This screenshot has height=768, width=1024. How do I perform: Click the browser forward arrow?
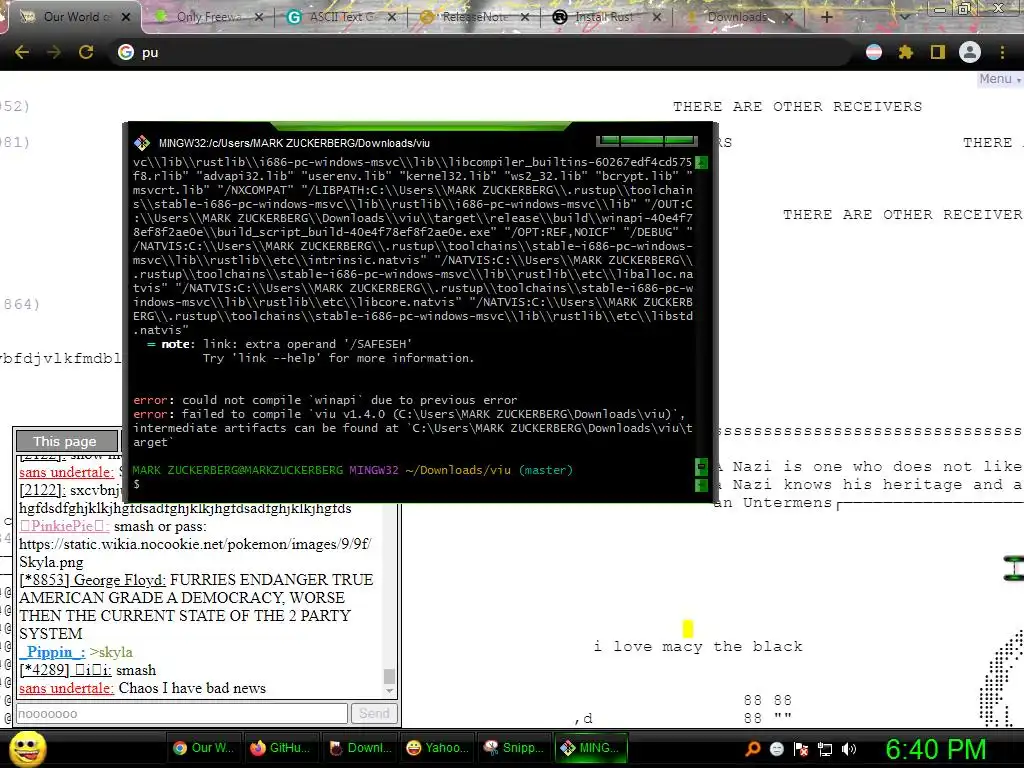[x=54, y=52]
